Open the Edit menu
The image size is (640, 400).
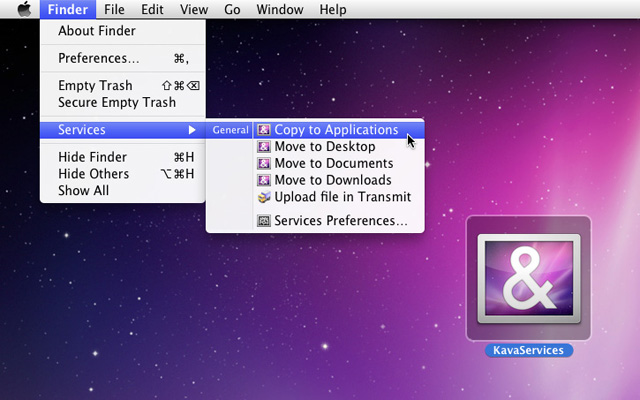[152, 10]
